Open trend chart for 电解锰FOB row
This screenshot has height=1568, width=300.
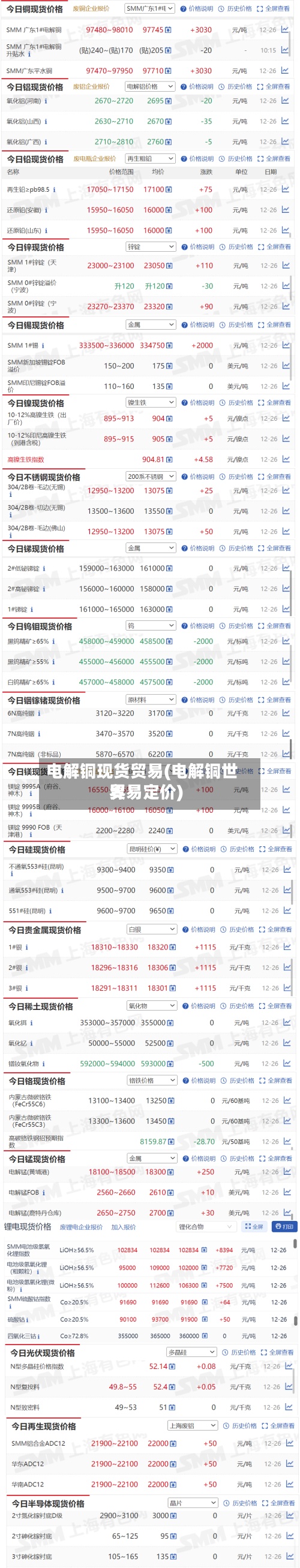287,1192
